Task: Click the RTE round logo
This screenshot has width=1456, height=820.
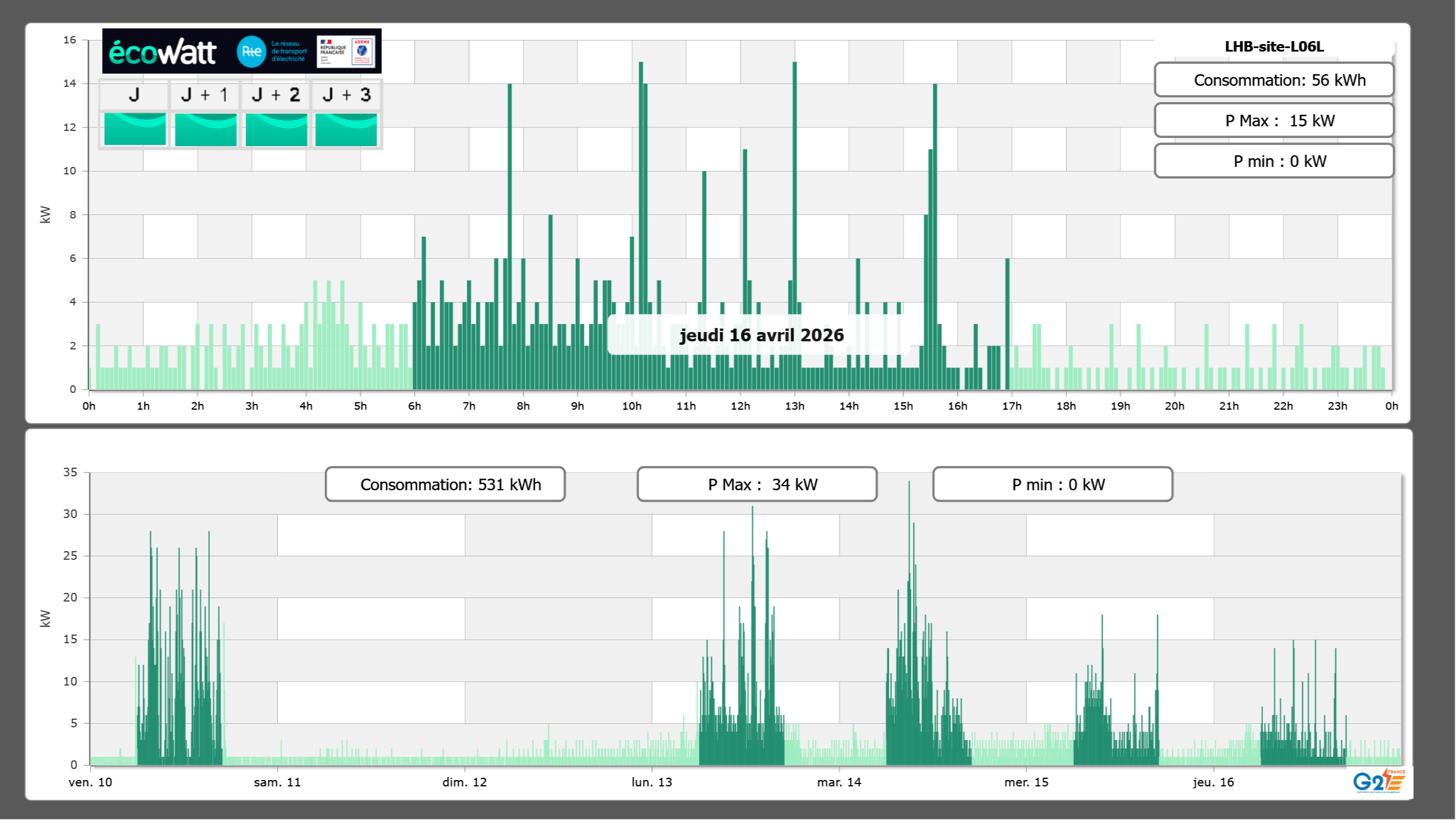Action: coord(251,52)
